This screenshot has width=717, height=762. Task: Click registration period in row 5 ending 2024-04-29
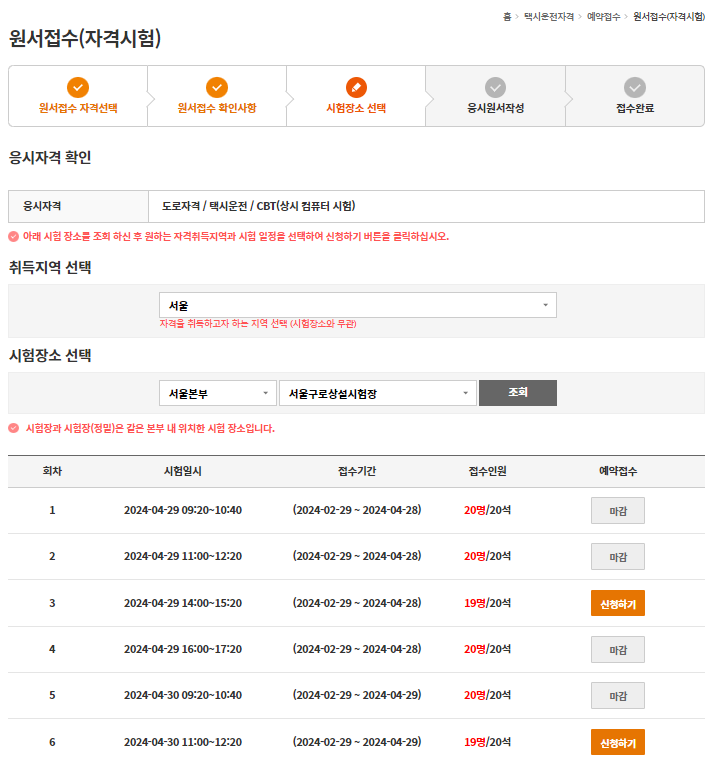click(357, 695)
